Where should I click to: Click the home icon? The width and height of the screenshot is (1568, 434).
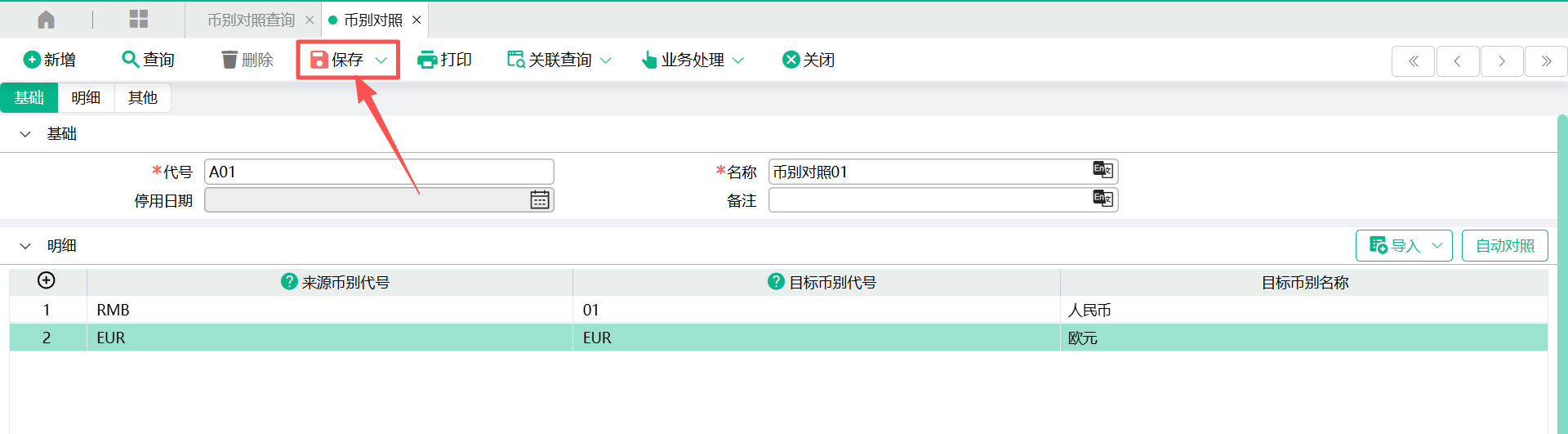[47, 20]
